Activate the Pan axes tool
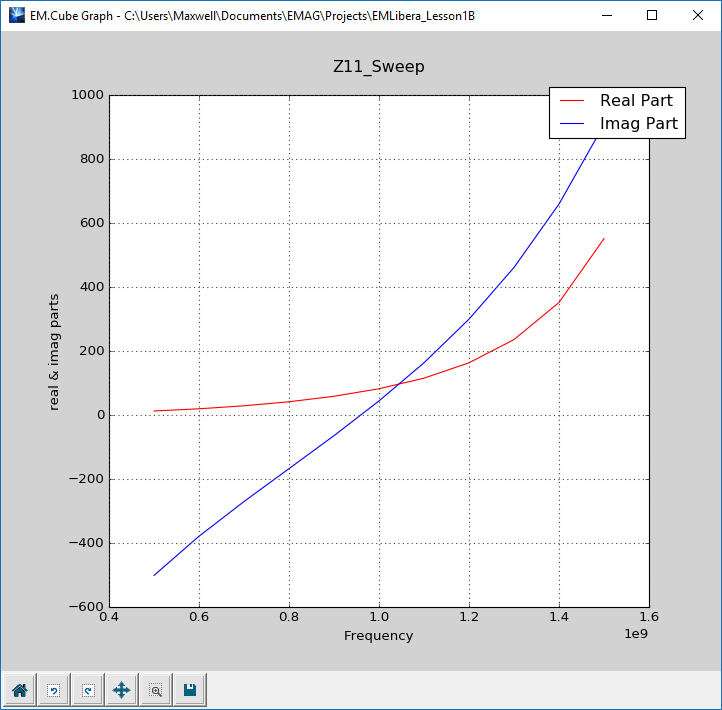The height and width of the screenshot is (710, 722). click(122, 689)
